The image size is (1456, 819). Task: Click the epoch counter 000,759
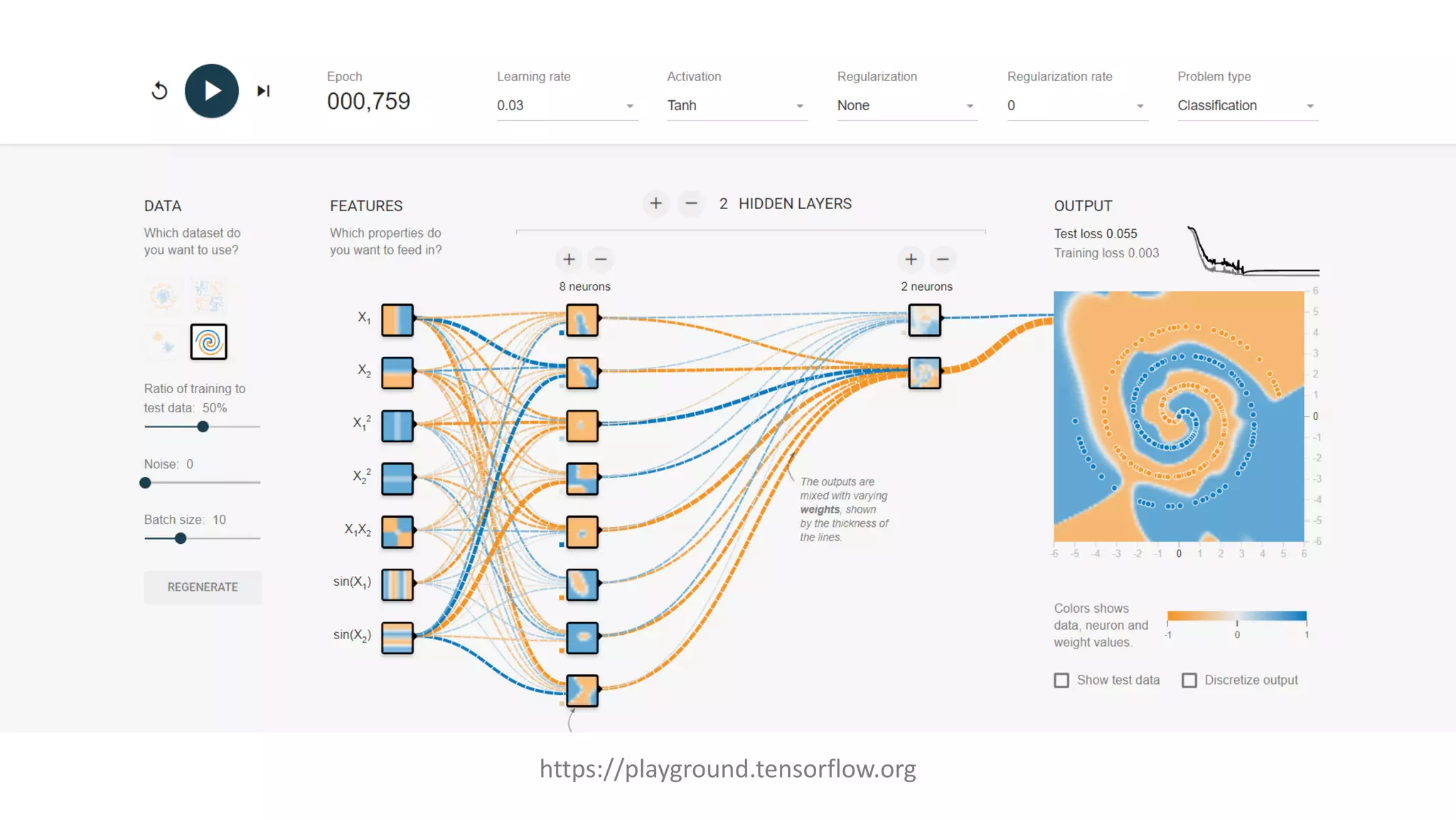tap(368, 102)
